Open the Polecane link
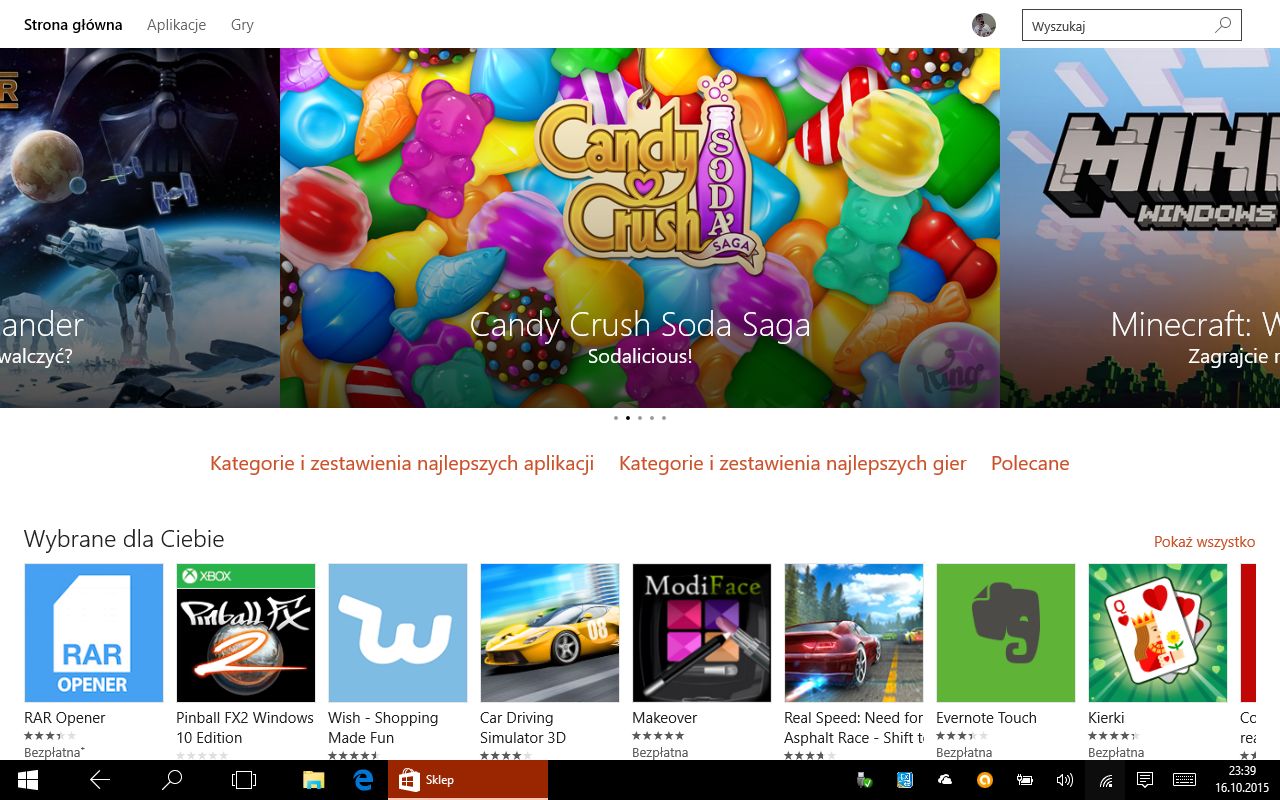 (x=1030, y=463)
